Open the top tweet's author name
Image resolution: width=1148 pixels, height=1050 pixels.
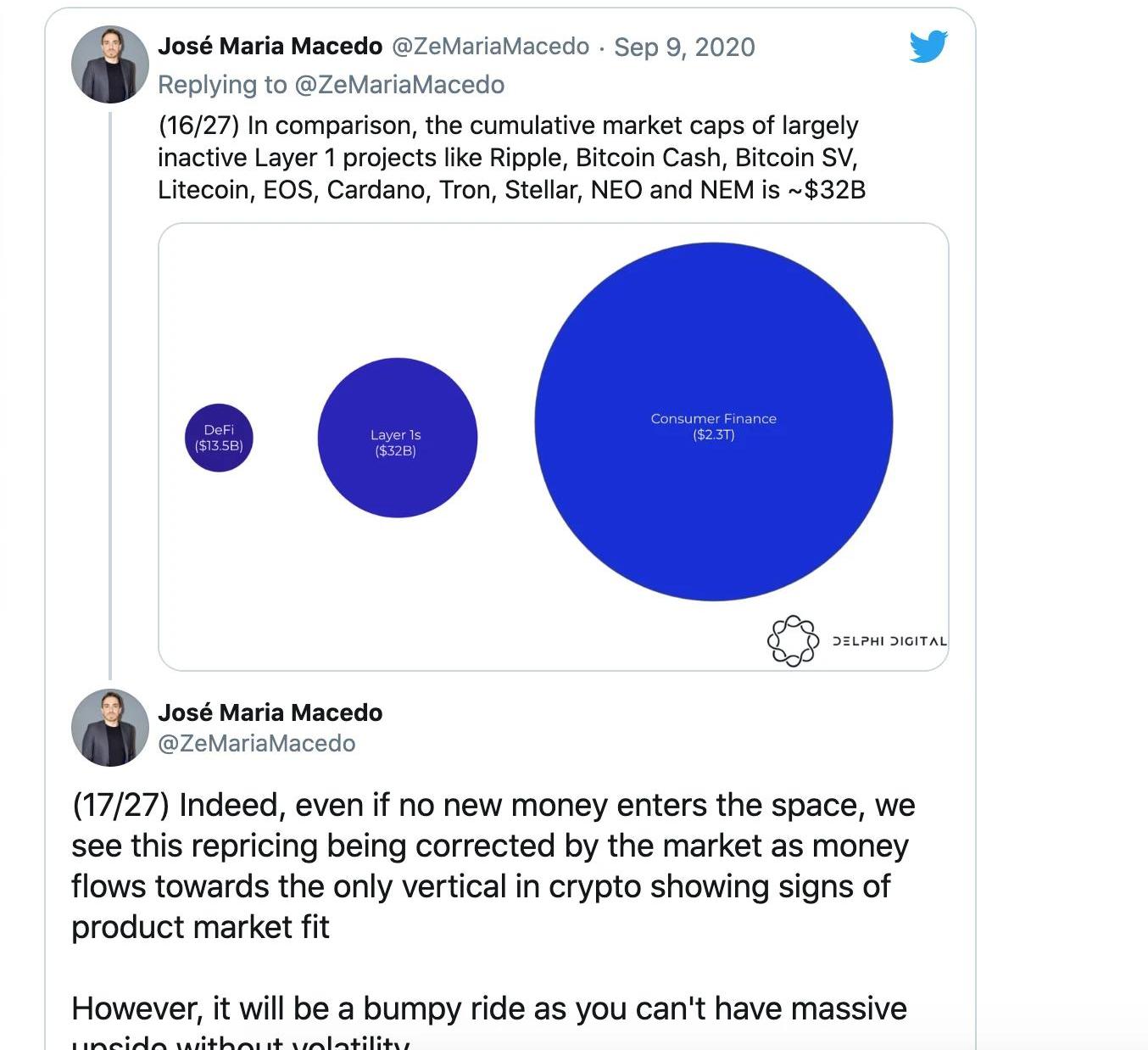tap(270, 46)
